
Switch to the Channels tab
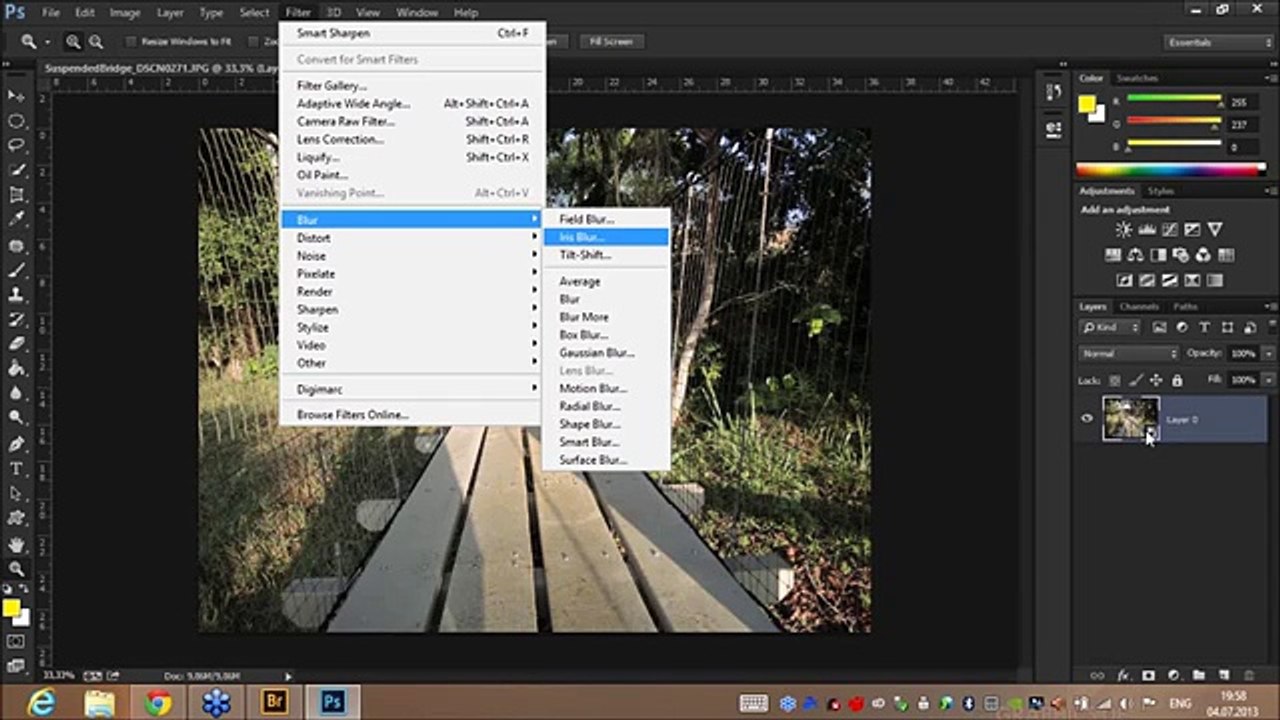pyautogui.click(x=1139, y=306)
